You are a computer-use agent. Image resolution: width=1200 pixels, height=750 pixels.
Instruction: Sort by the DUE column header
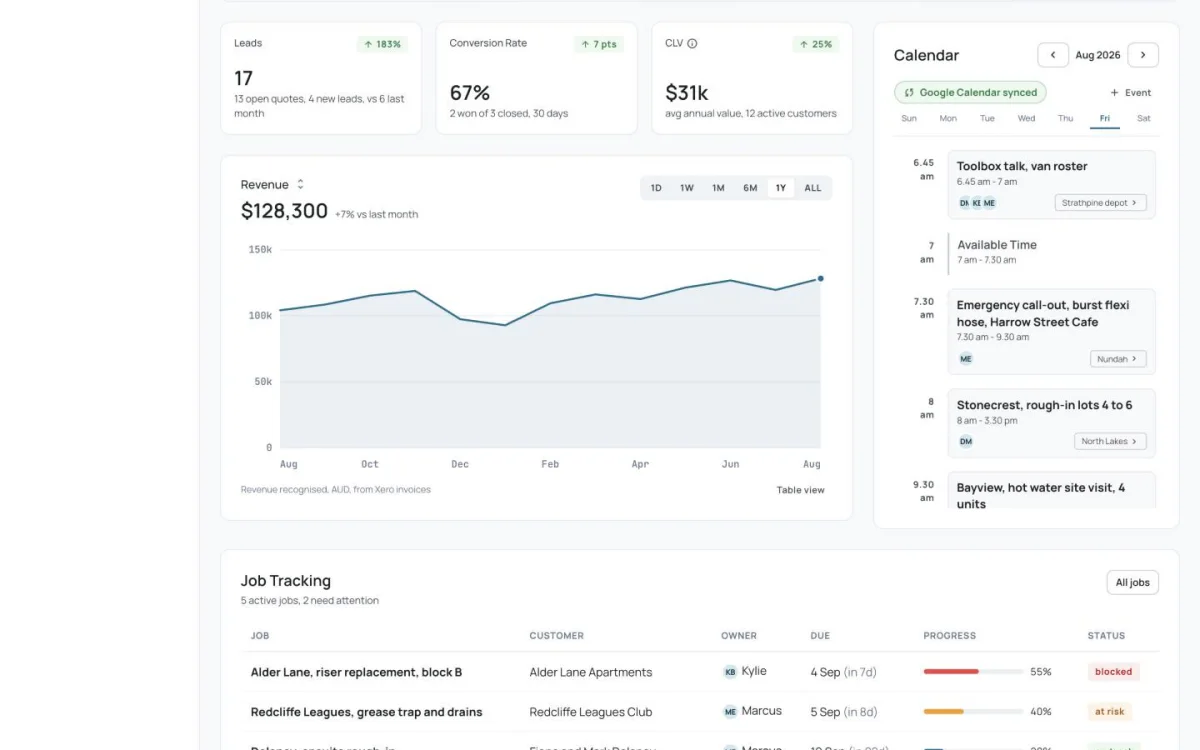[820, 636]
